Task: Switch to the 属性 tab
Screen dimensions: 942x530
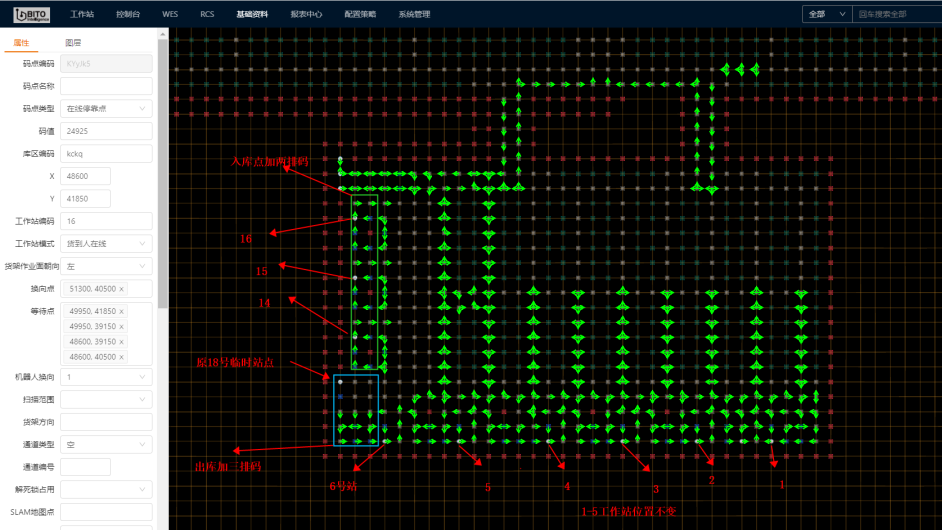Action: 21,43
